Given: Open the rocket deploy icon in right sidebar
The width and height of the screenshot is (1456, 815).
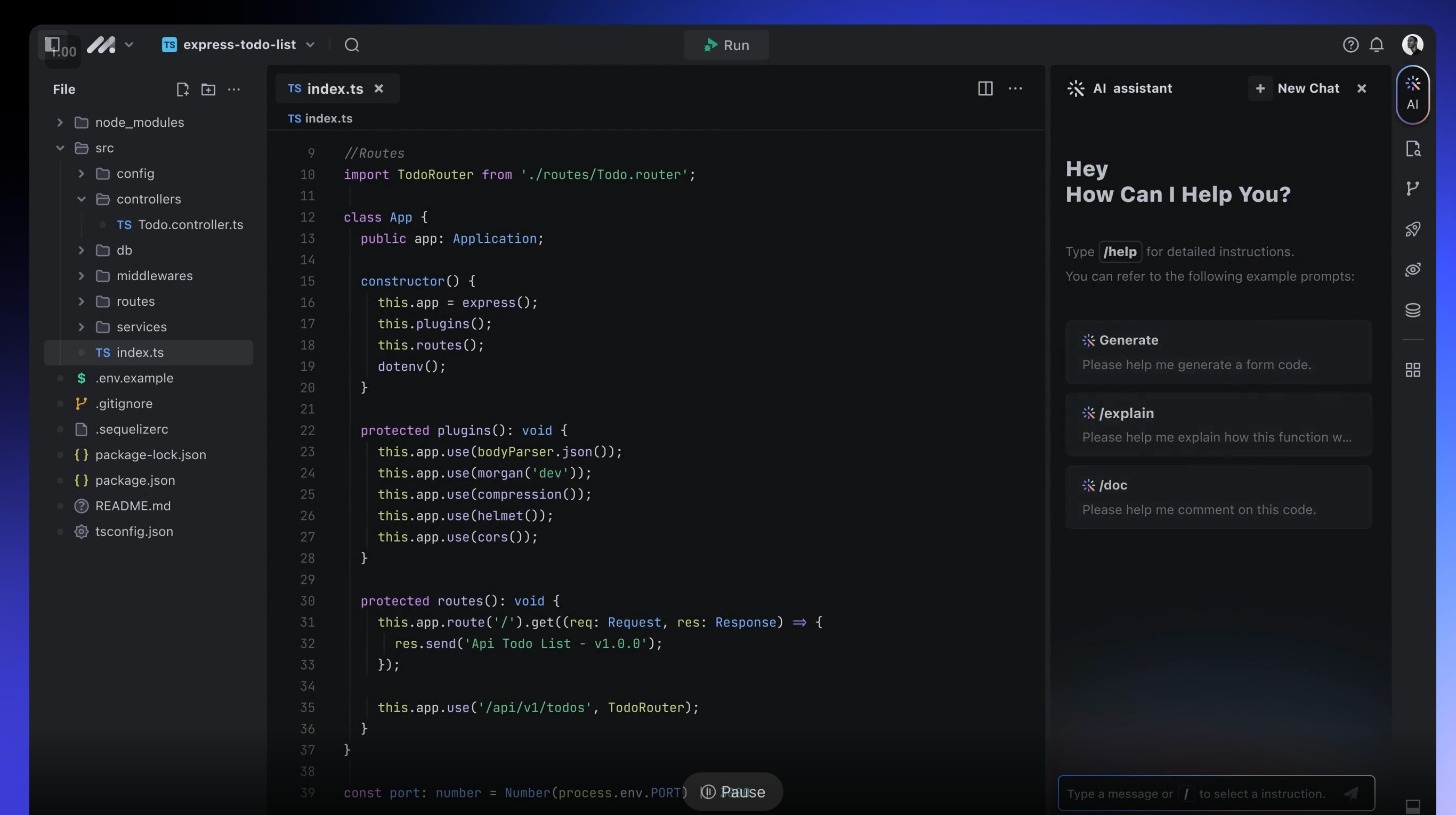Looking at the screenshot, I should pyautogui.click(x=1412, y=229).
